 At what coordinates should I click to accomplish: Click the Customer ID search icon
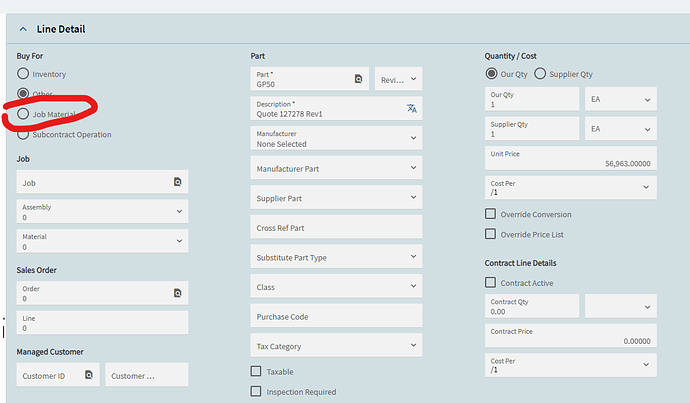[x=88, y=375]
